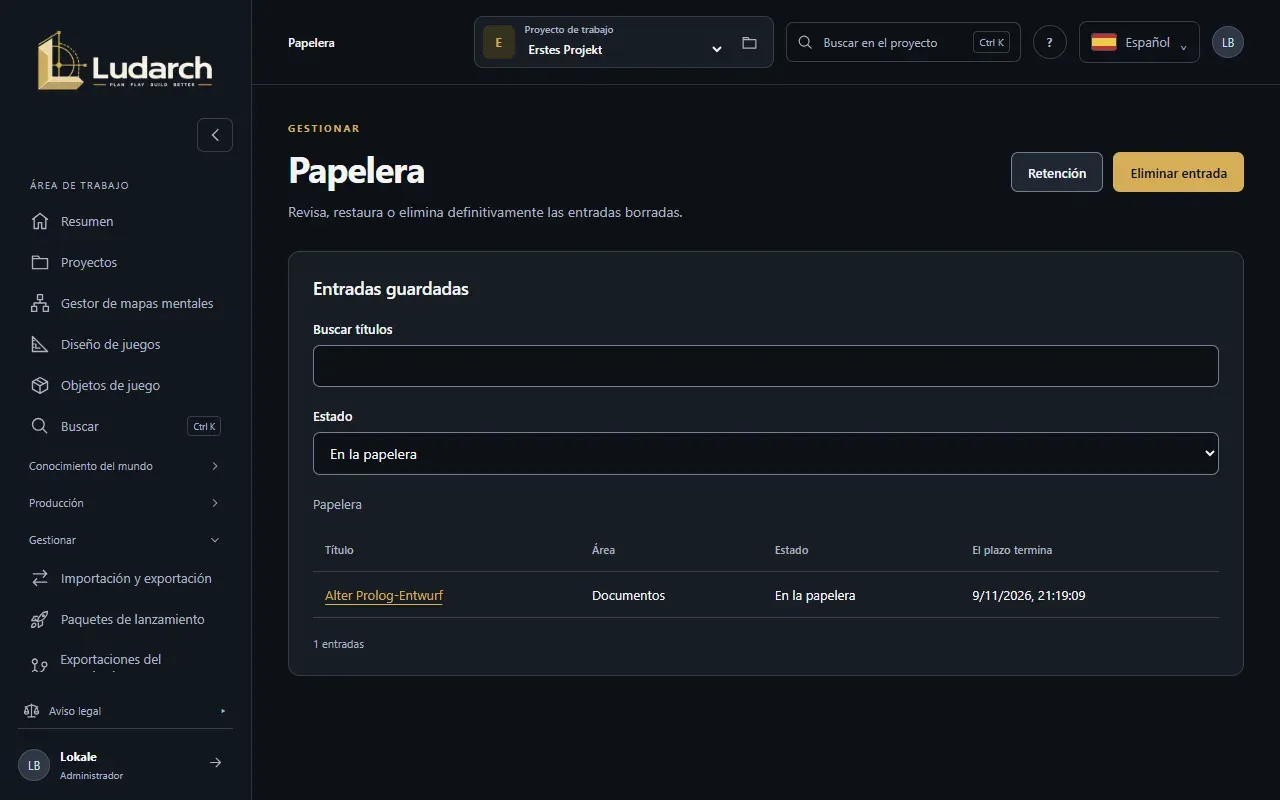Click the El plazo termina column header
This screenshot has width=1280, height=800.
[x=1012, y=550]
